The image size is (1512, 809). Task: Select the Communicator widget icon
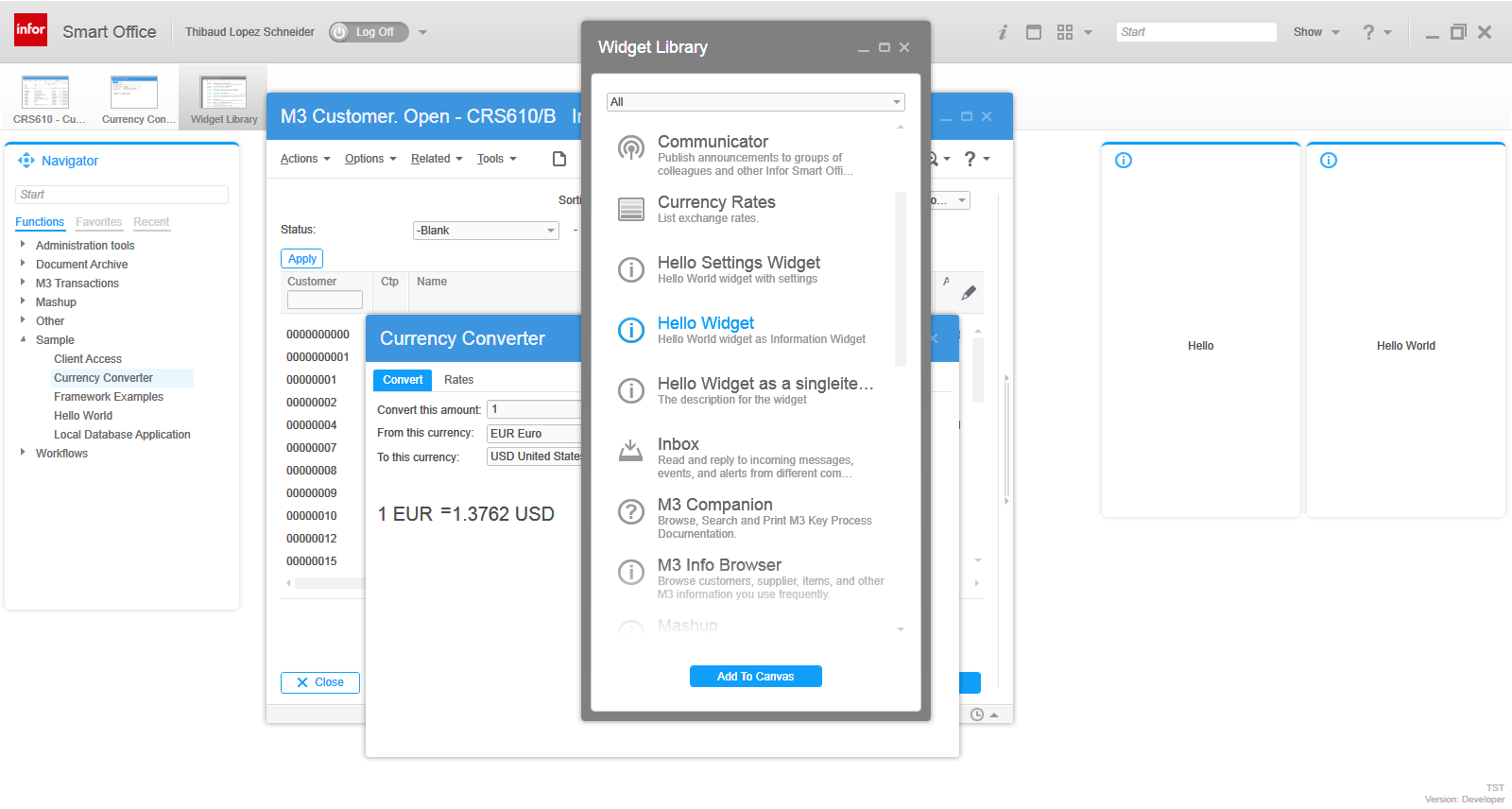[630, 148]
